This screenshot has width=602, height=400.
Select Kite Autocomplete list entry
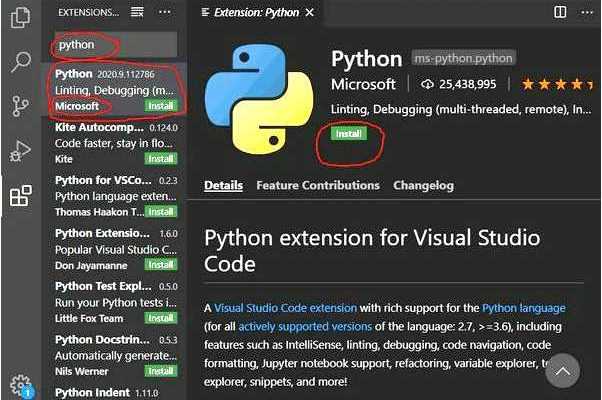tap(114, 143)
